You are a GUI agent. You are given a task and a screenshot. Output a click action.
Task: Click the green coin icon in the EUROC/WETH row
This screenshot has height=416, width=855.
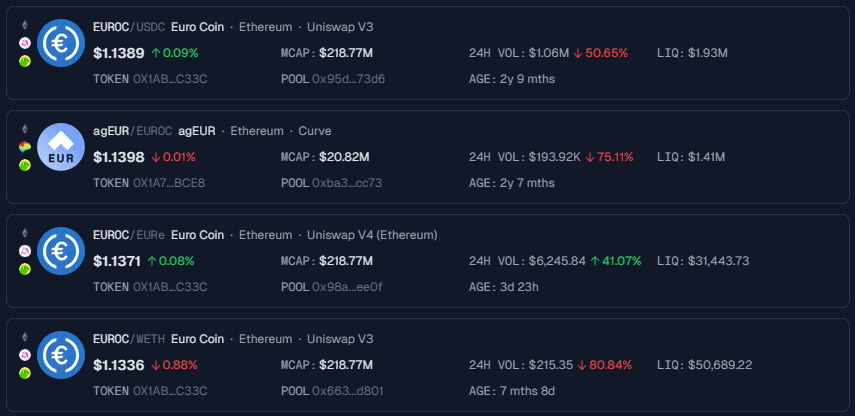25,373
